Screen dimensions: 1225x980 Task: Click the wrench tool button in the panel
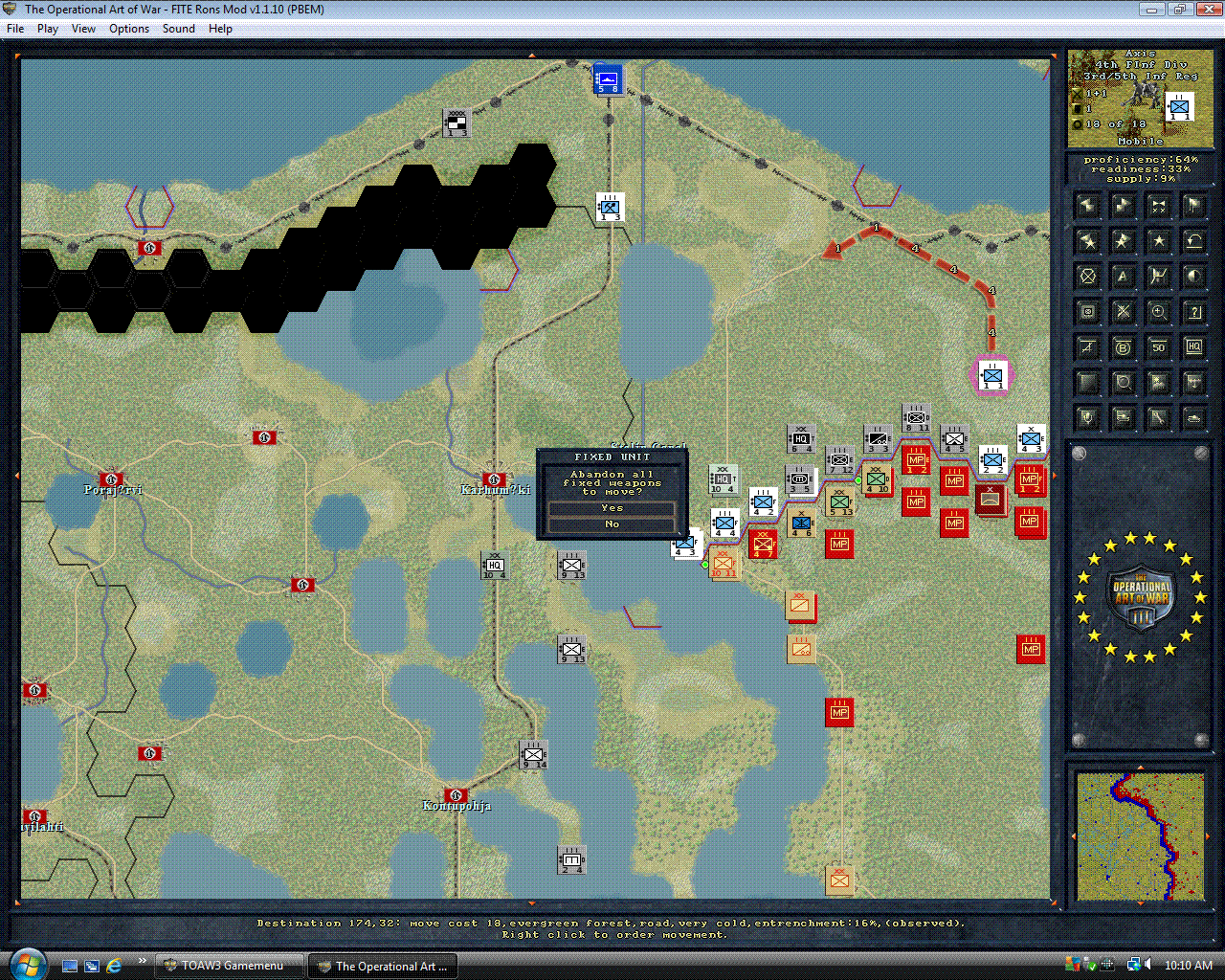(x=1158, y=418)
